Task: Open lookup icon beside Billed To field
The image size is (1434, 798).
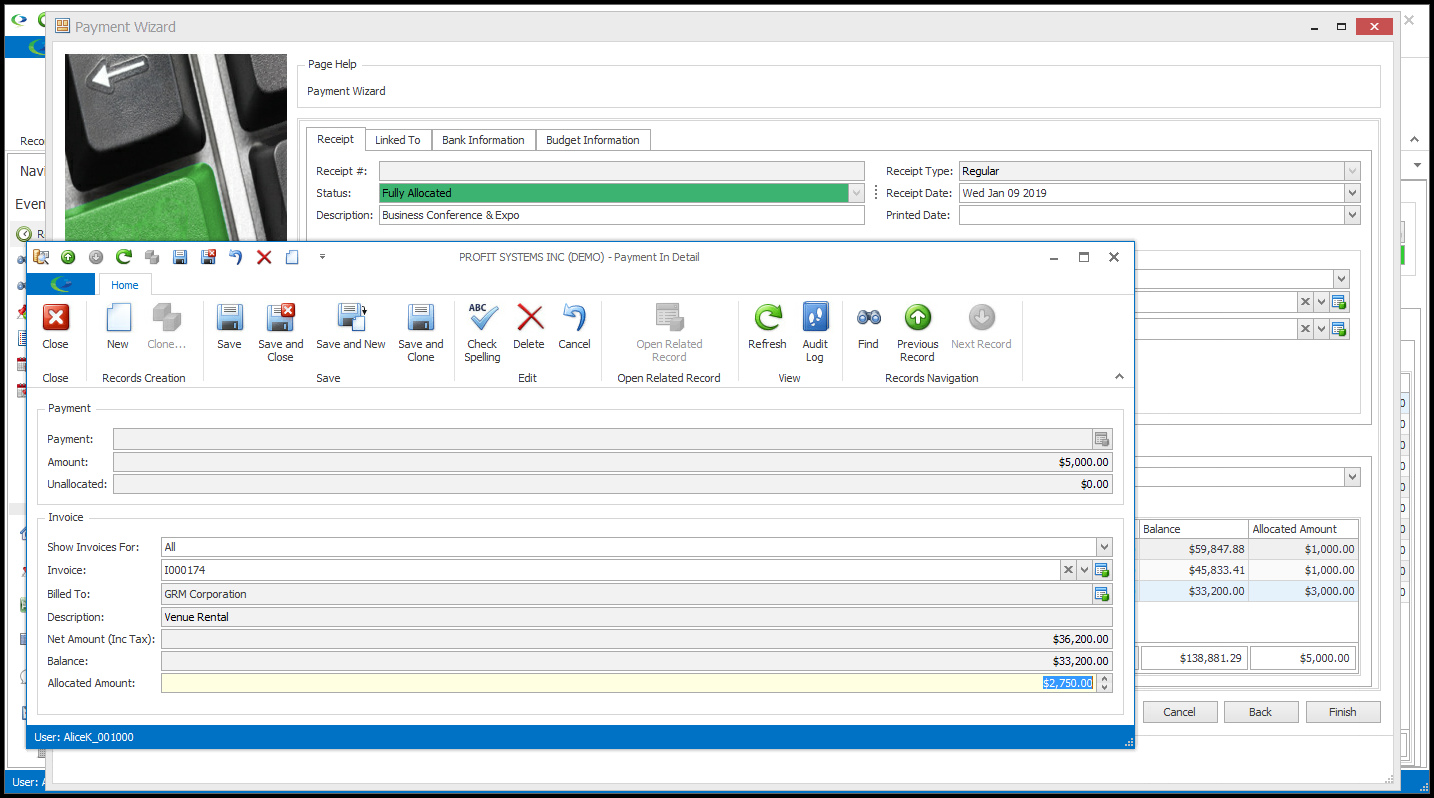Action: tap(1102, 594)
